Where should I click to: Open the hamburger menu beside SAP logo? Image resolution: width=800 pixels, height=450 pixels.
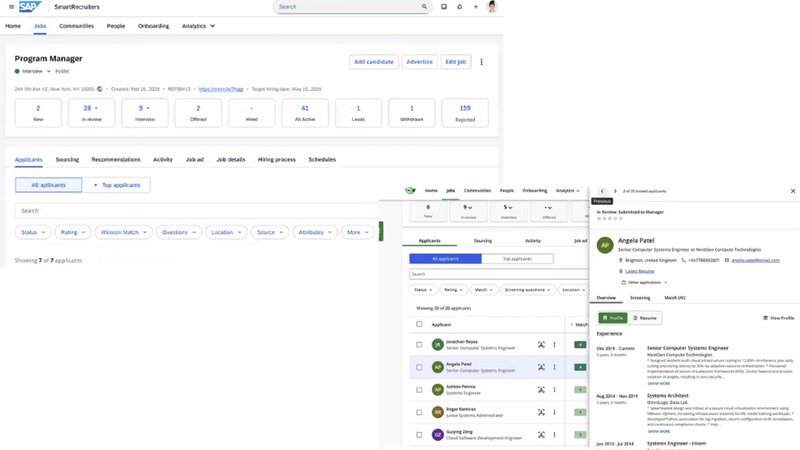click(x=11, y=7)
